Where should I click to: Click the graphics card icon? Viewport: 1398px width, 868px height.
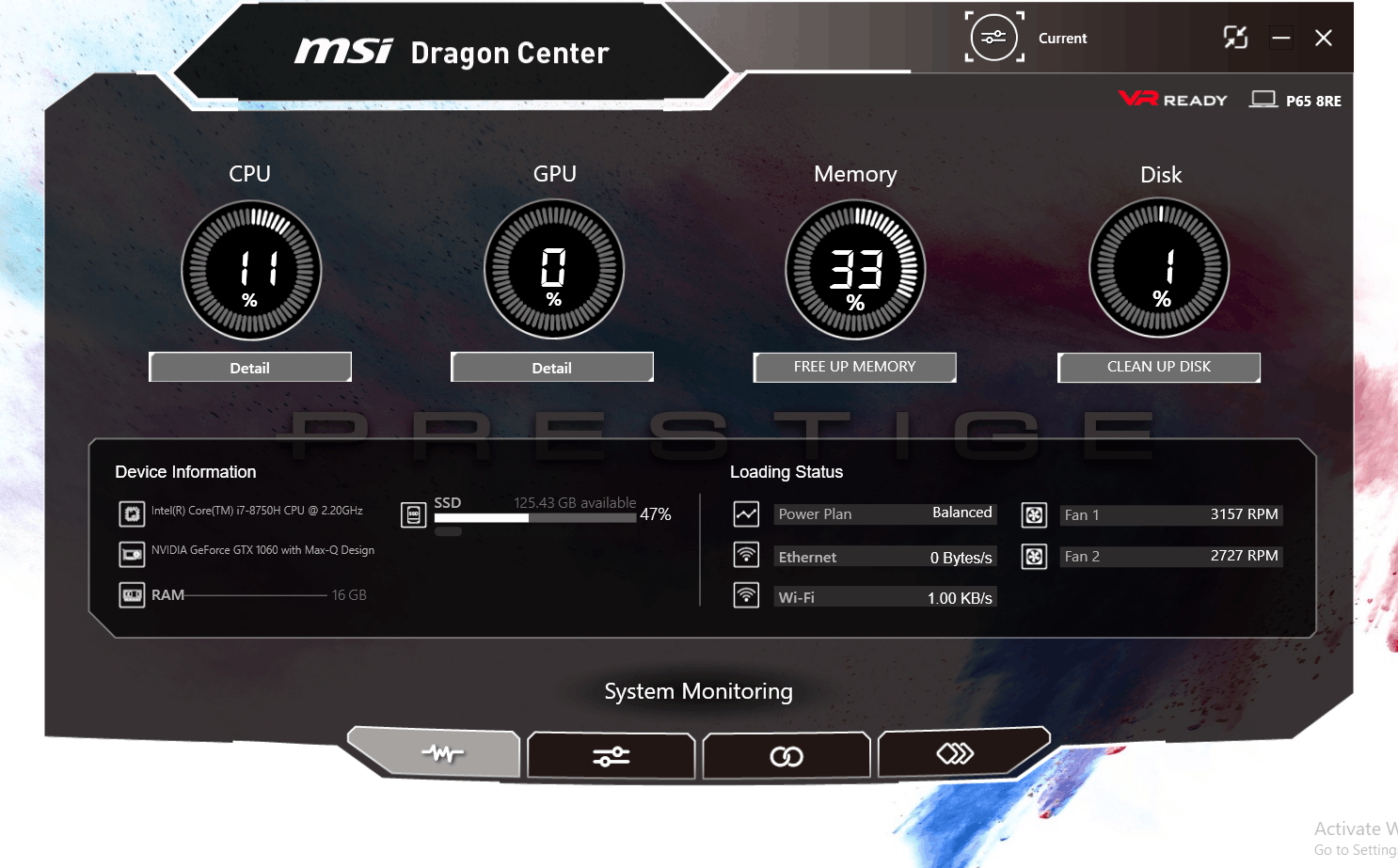click(x=132, y=554)
